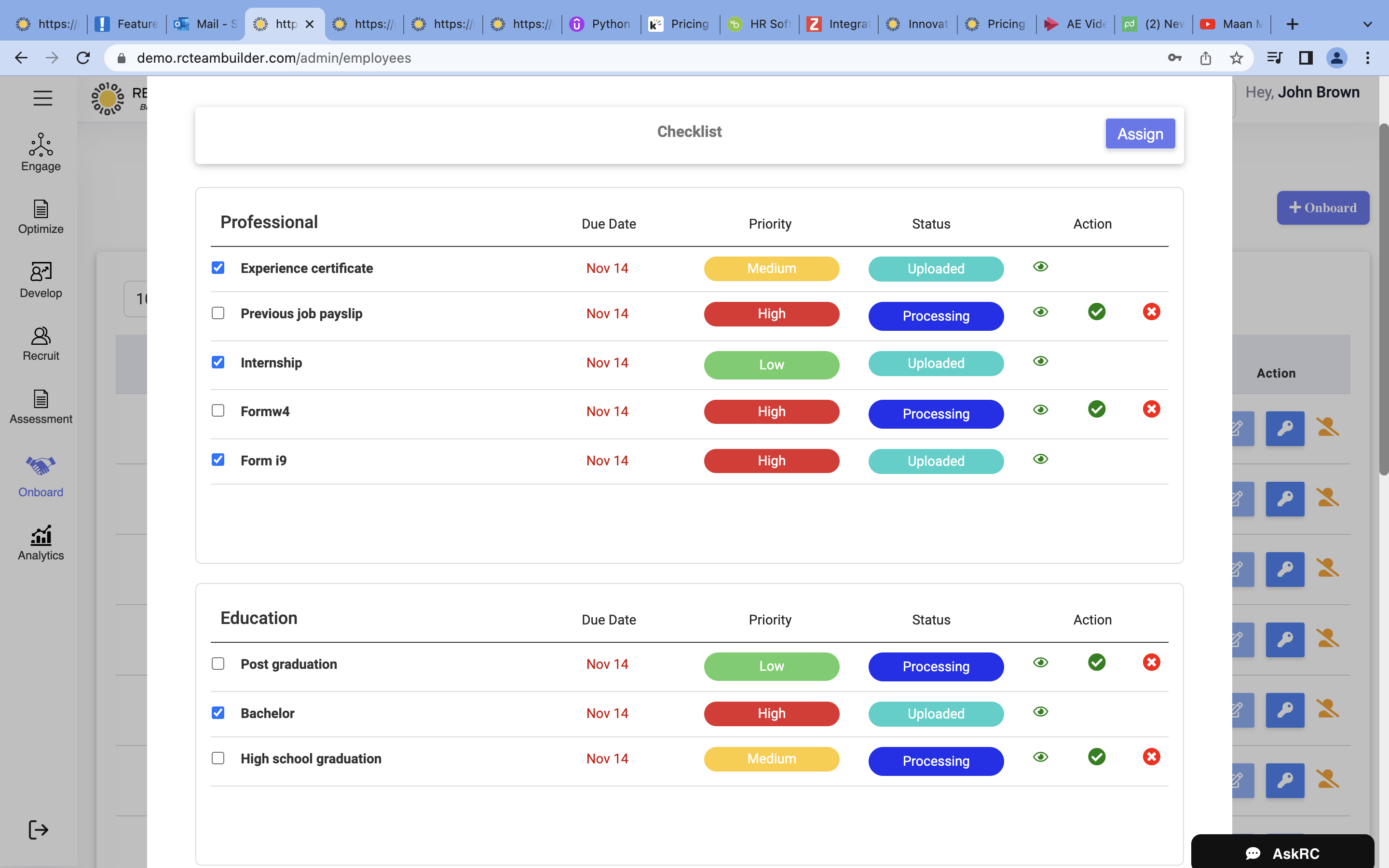Reject the High school graduation item
This screenshot has width=1389, height=868.
1151,757
